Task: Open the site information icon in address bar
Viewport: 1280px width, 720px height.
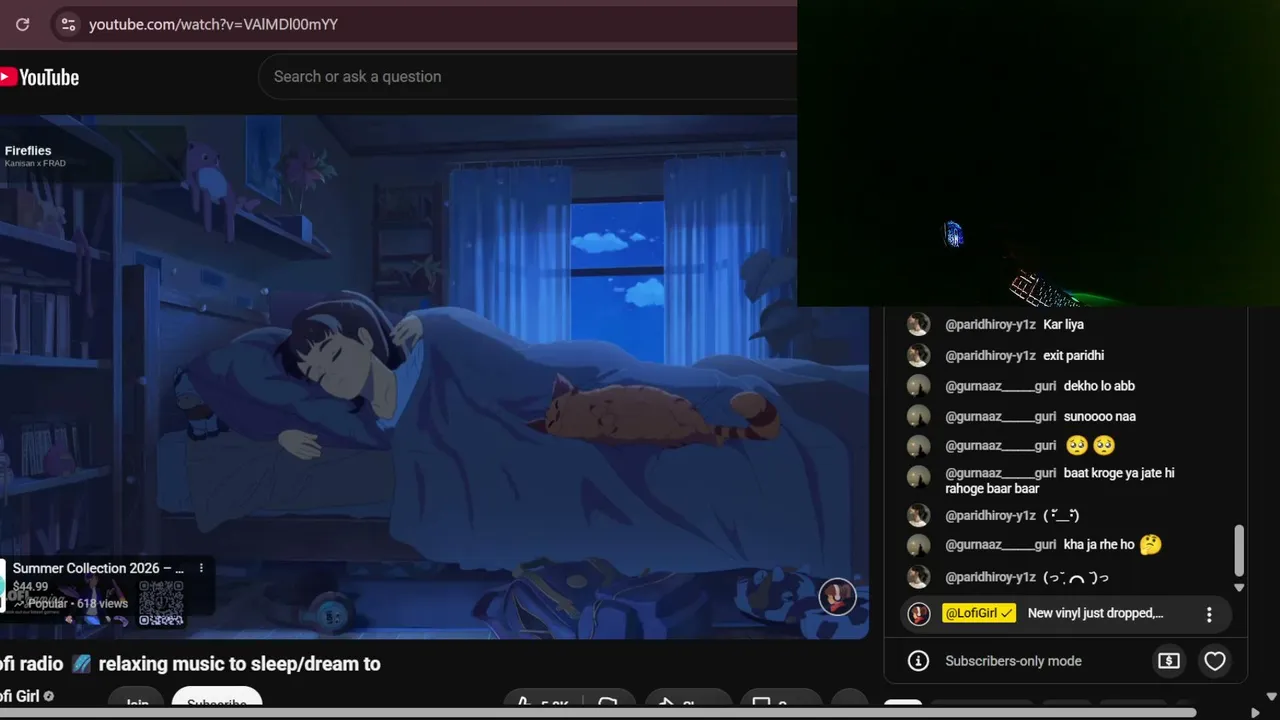Action: [68, 24]
